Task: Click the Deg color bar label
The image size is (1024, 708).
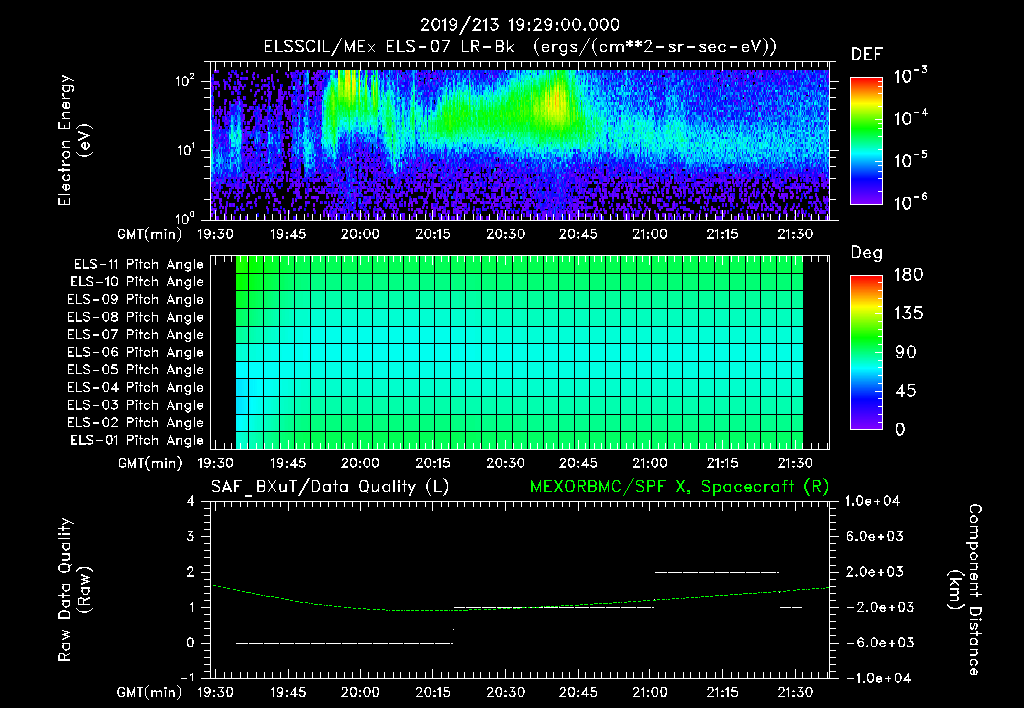Action: pos(867,253)
